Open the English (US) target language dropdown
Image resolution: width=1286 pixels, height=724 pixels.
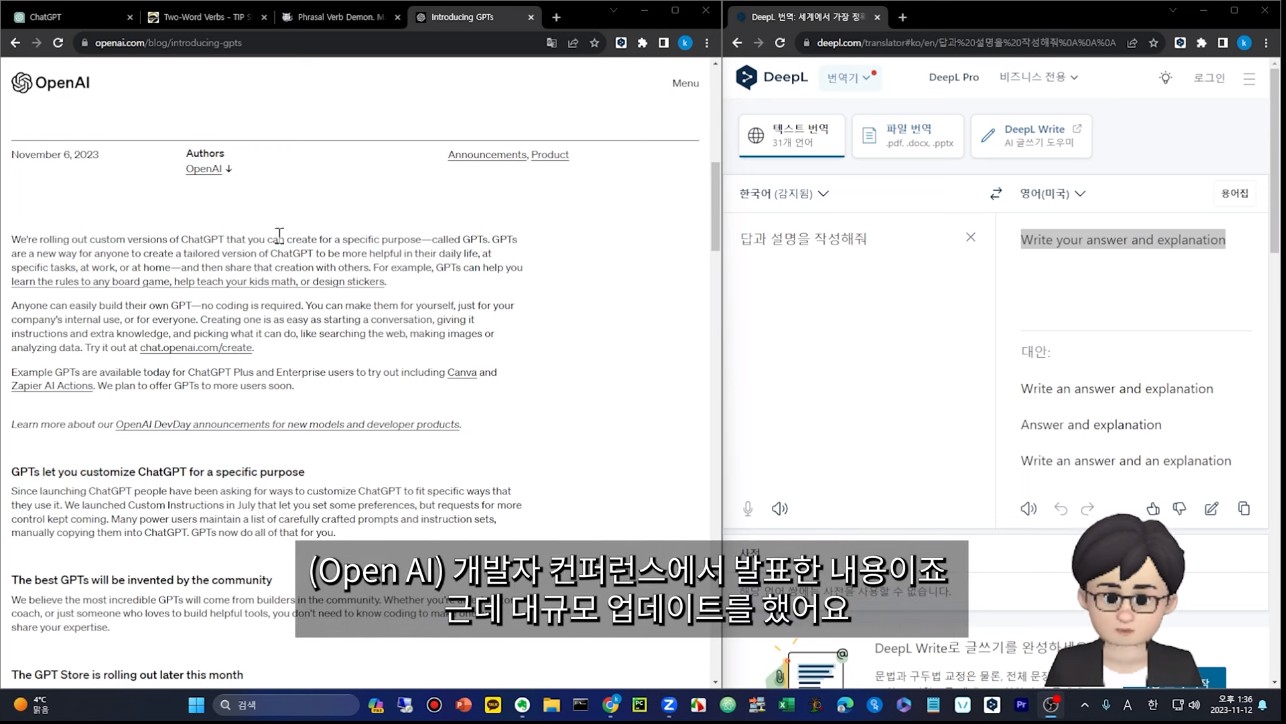point(1053,194)
